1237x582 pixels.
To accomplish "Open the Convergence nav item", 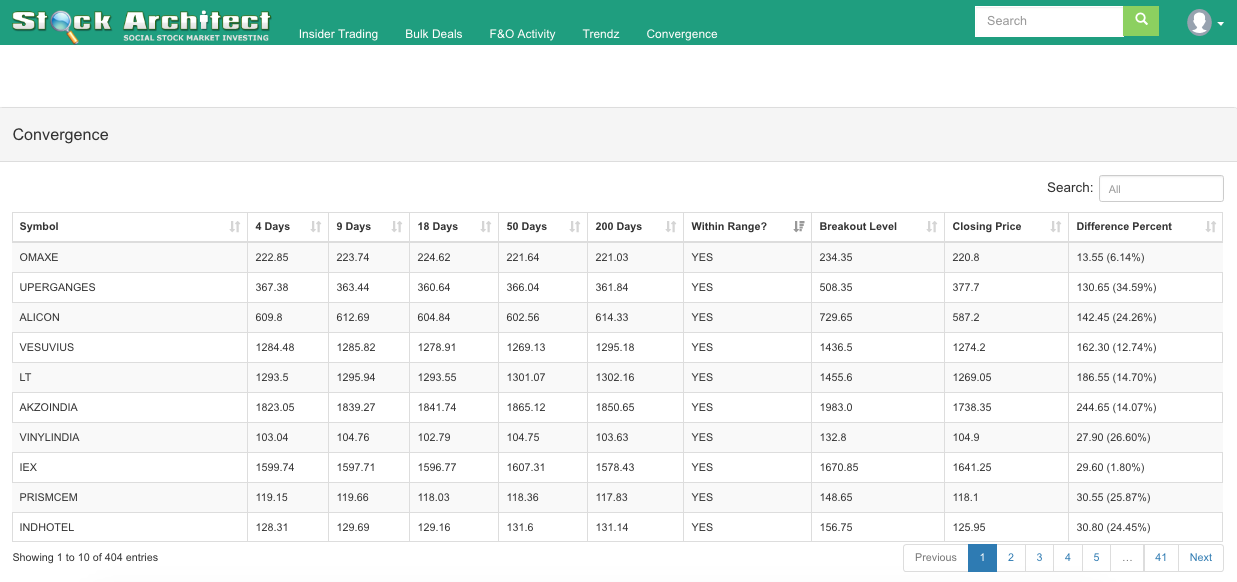I will pos(682,34).
